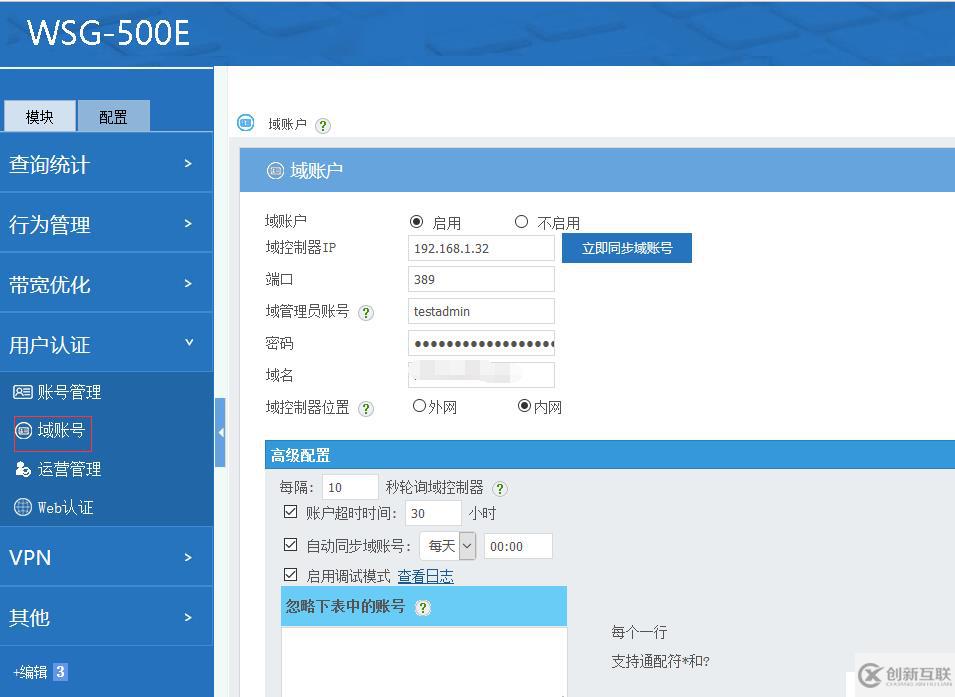Open help tooltip next to 域管理员账号

[366, 312]
